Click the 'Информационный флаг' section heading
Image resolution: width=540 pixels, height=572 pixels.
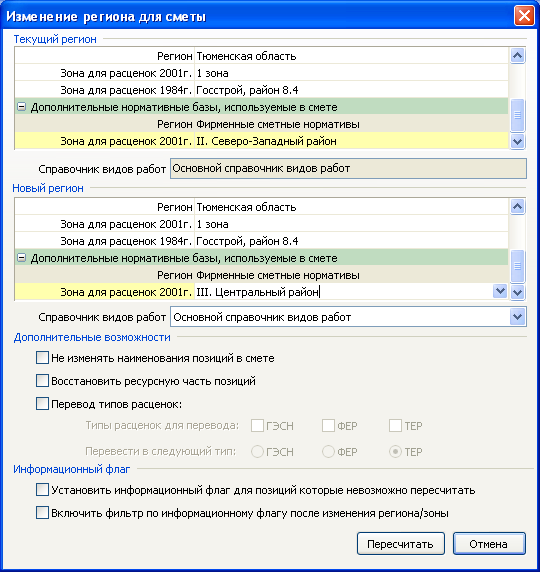[x=72, y=469]
